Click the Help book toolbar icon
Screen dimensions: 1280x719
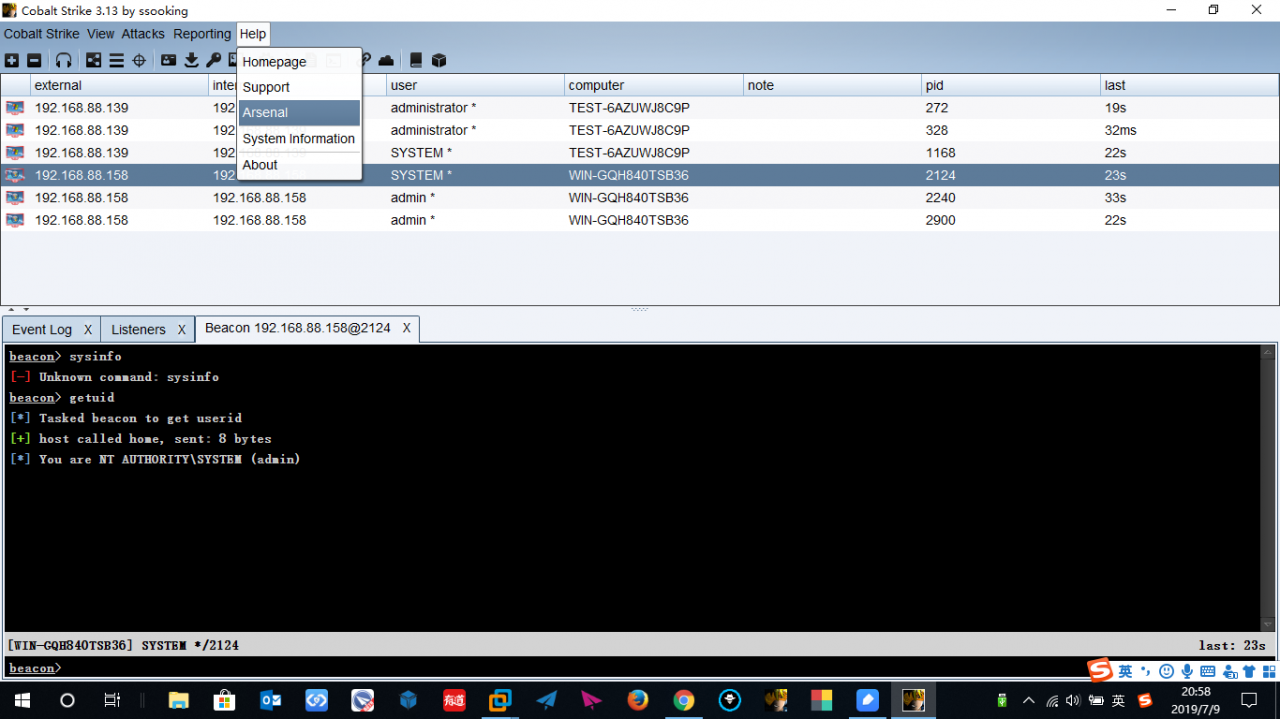[416, 60]
